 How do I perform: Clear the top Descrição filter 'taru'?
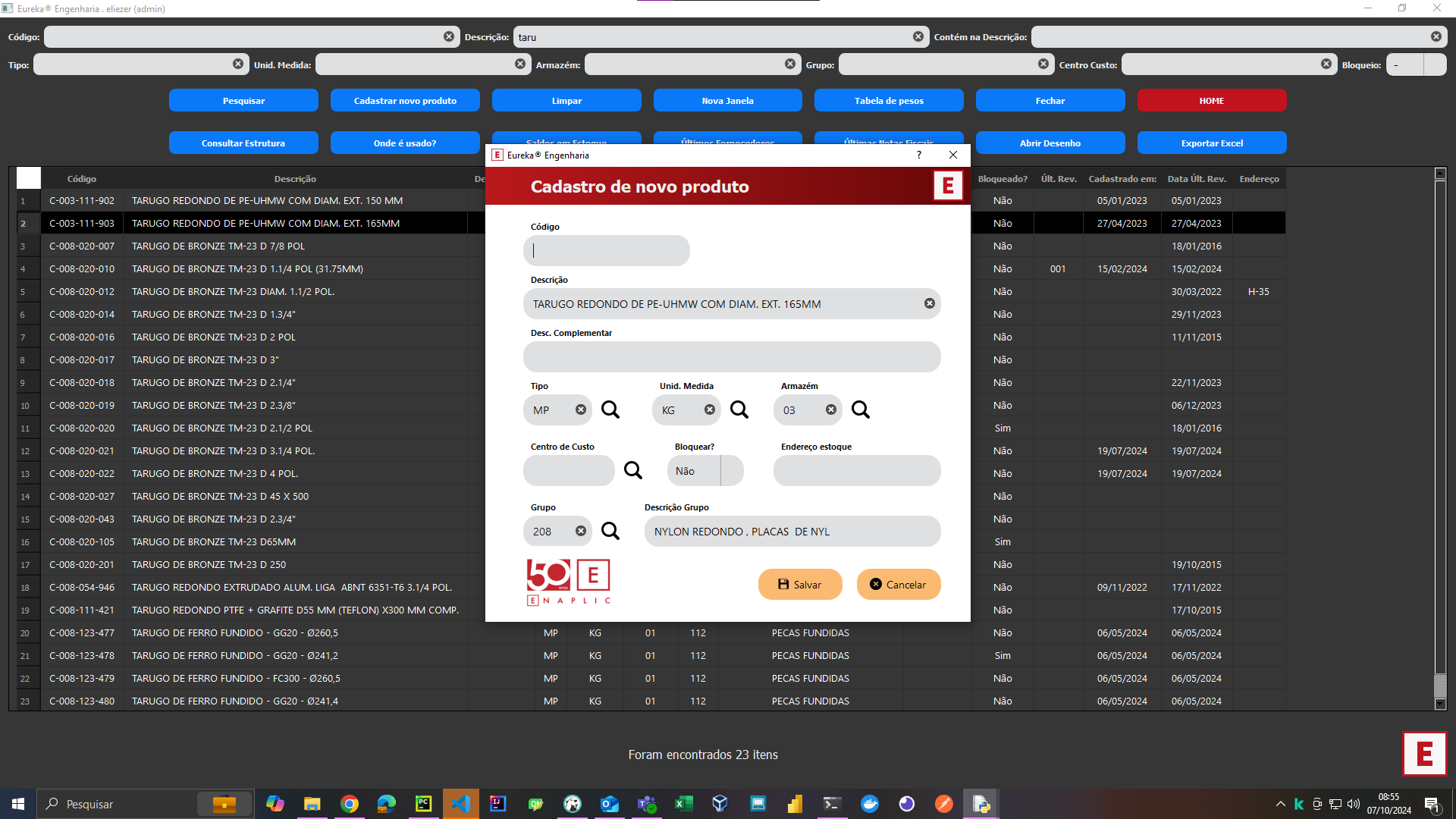(x=918, y=37)
